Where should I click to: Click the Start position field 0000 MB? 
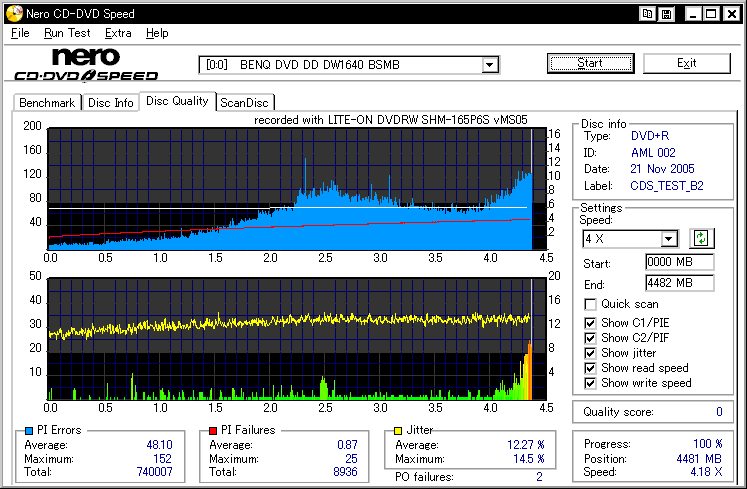click(x=679, y=262)
